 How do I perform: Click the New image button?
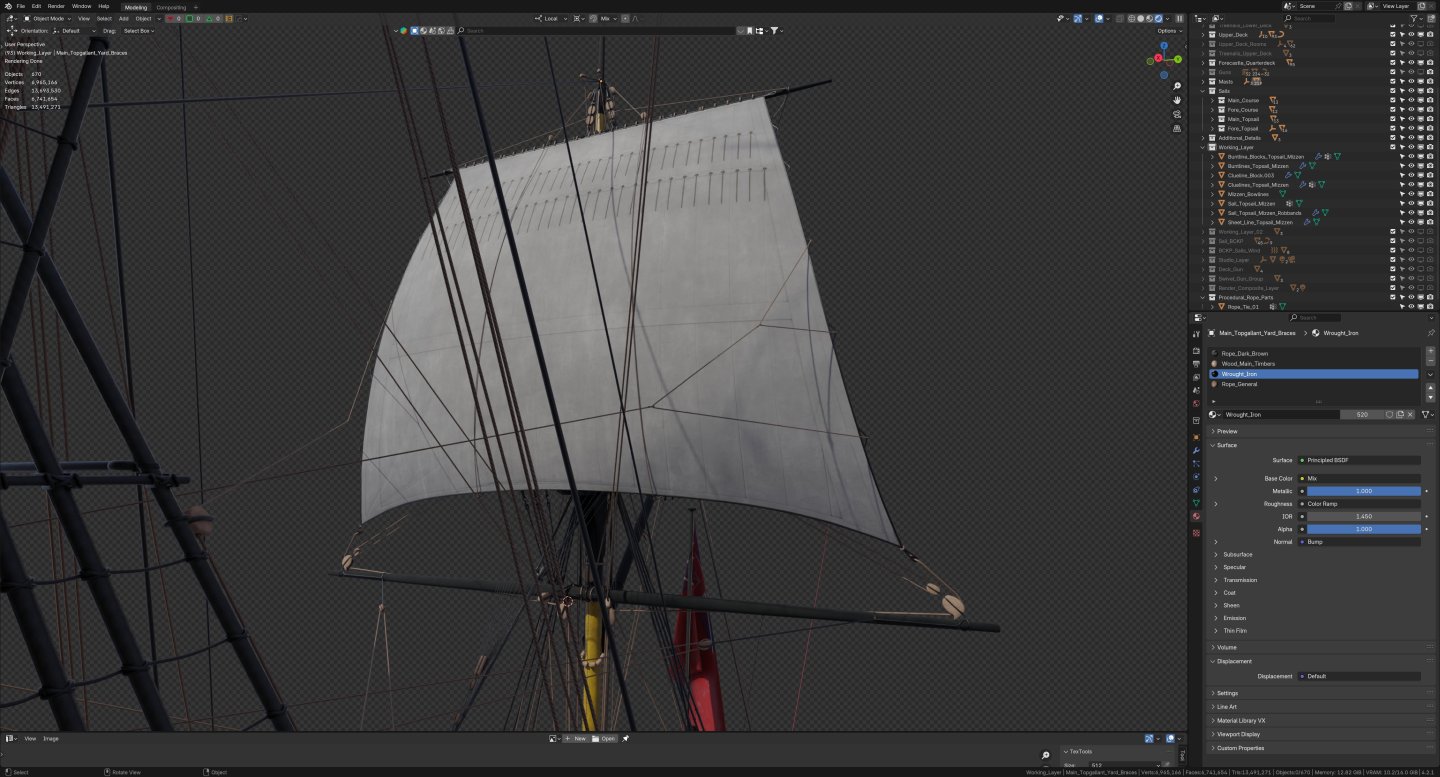(575, 738)
